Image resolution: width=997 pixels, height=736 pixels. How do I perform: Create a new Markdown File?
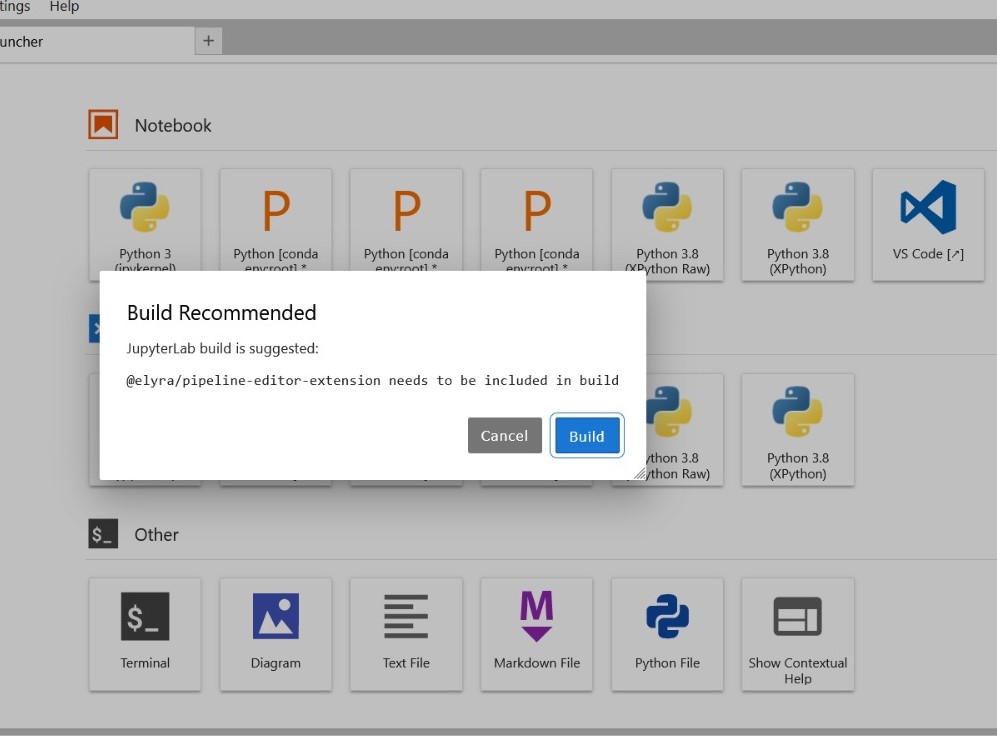click(x=537, y=632)
